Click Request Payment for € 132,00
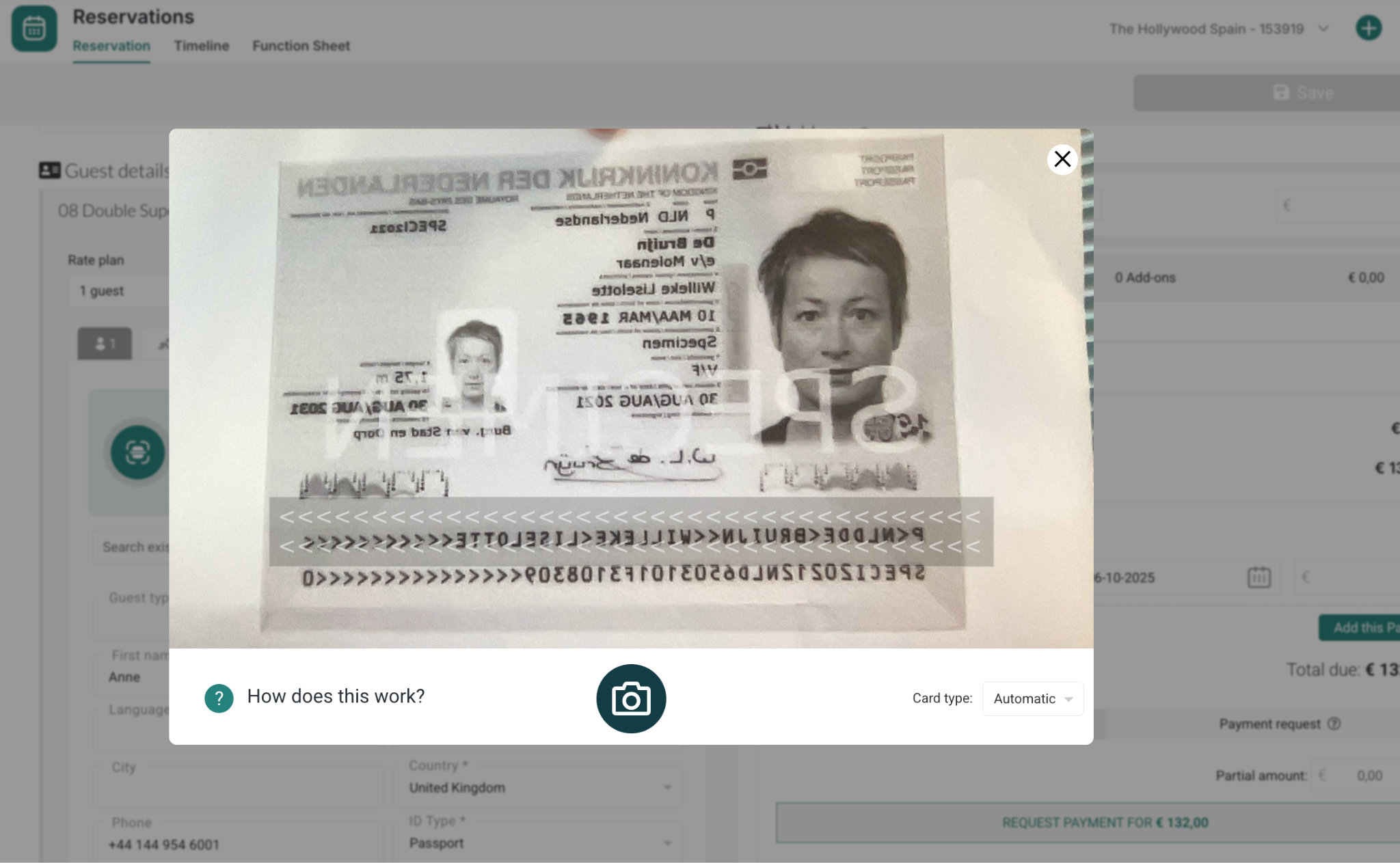This screenshot has height=863, width=1400. (x=1105, y=823)
